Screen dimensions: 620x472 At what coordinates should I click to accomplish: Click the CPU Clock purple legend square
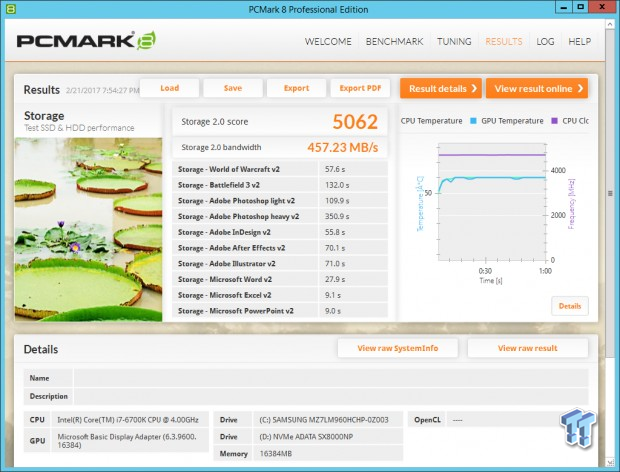(x=556, y=121)
